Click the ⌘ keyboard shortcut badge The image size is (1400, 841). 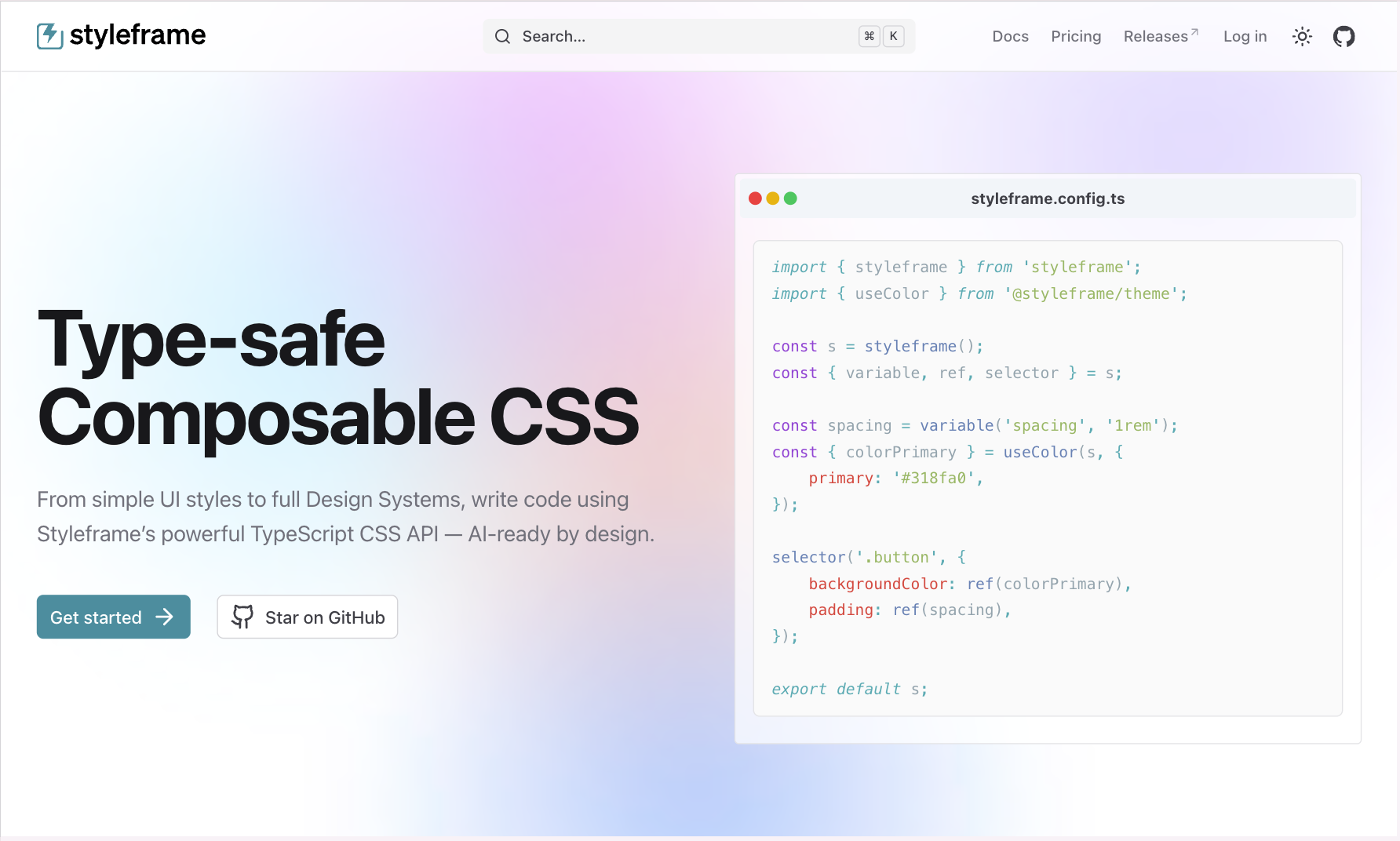point(869,36)
